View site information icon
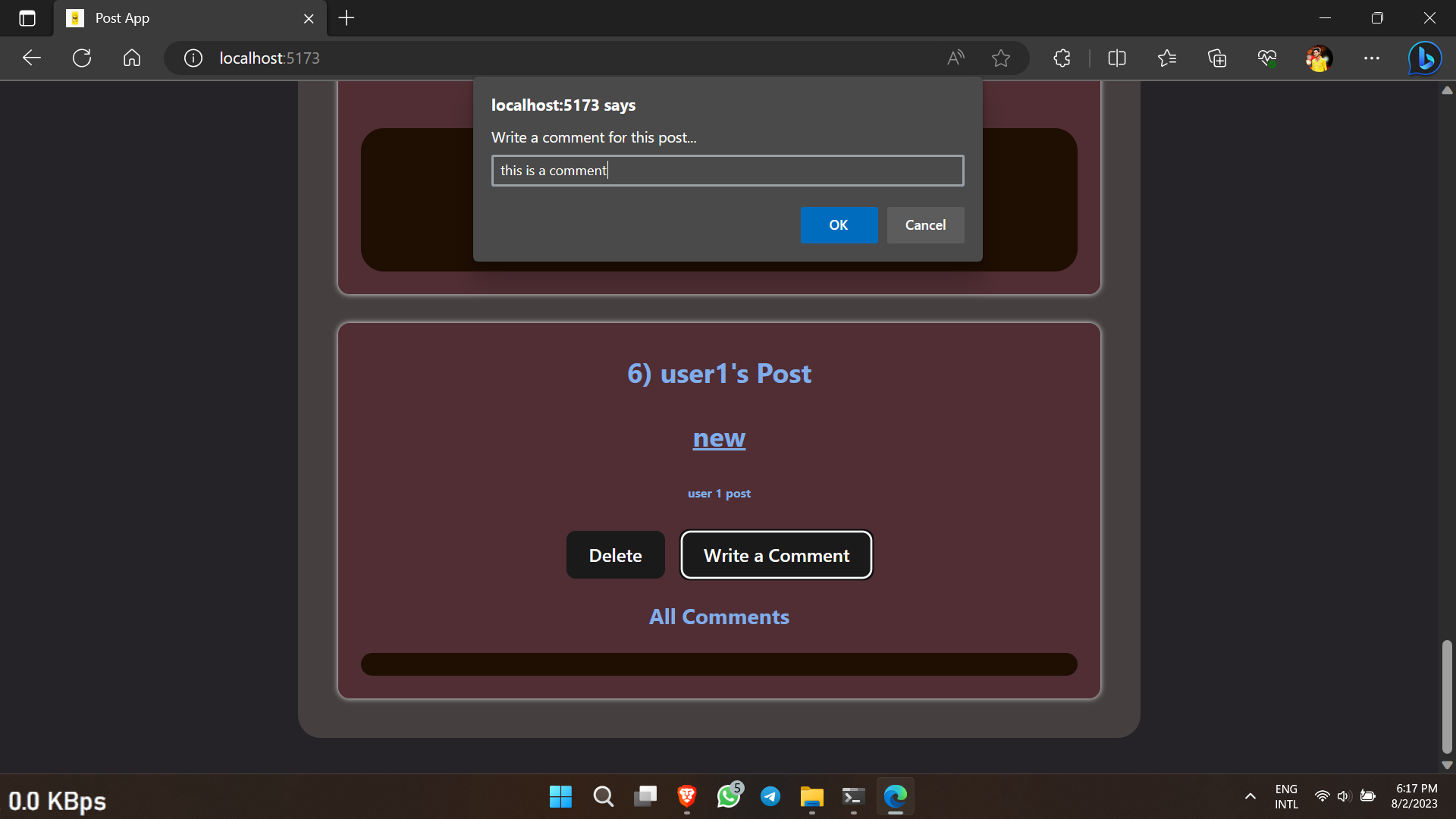 tap(193, 58)
